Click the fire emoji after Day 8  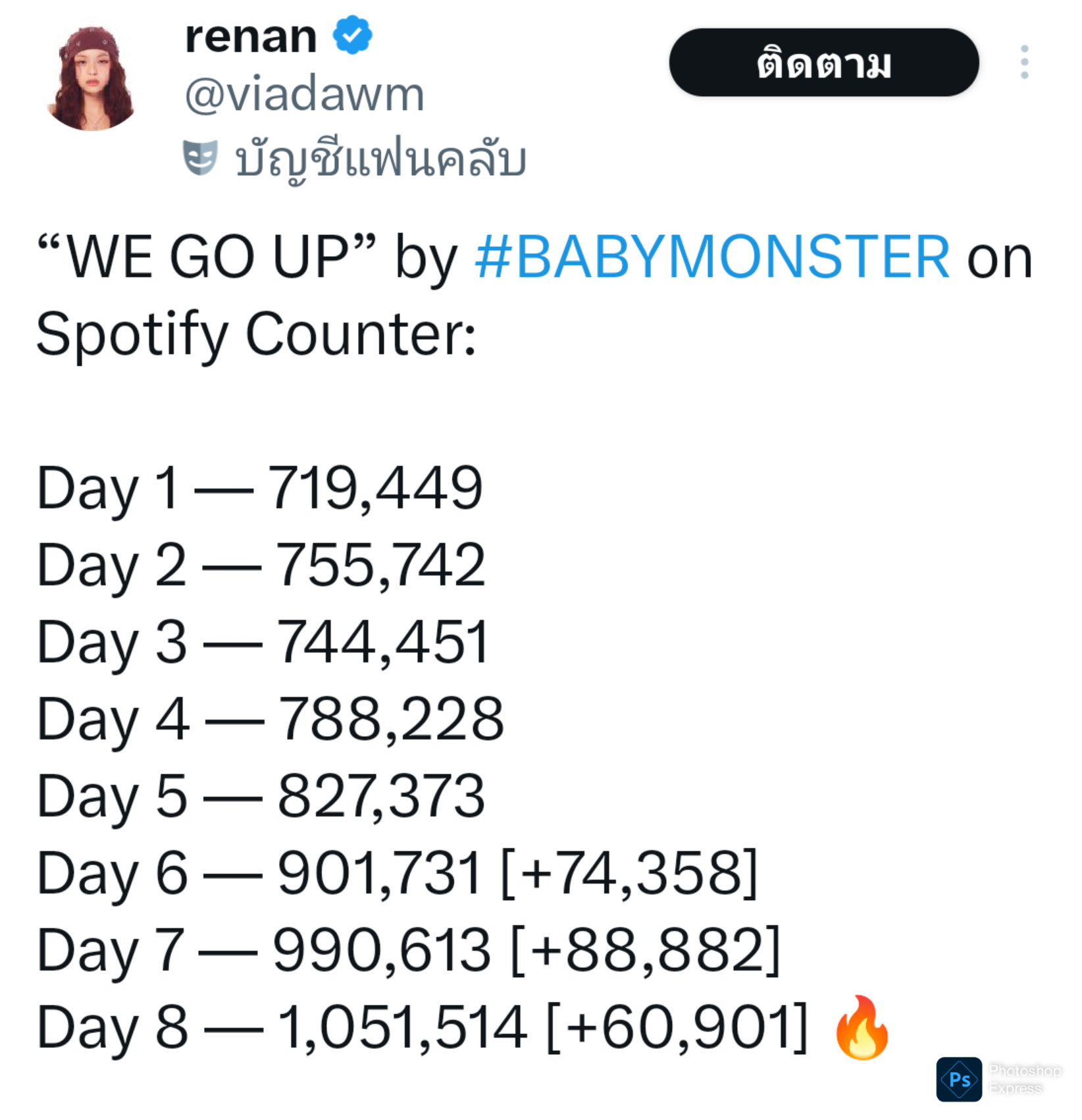point(862,1028)
